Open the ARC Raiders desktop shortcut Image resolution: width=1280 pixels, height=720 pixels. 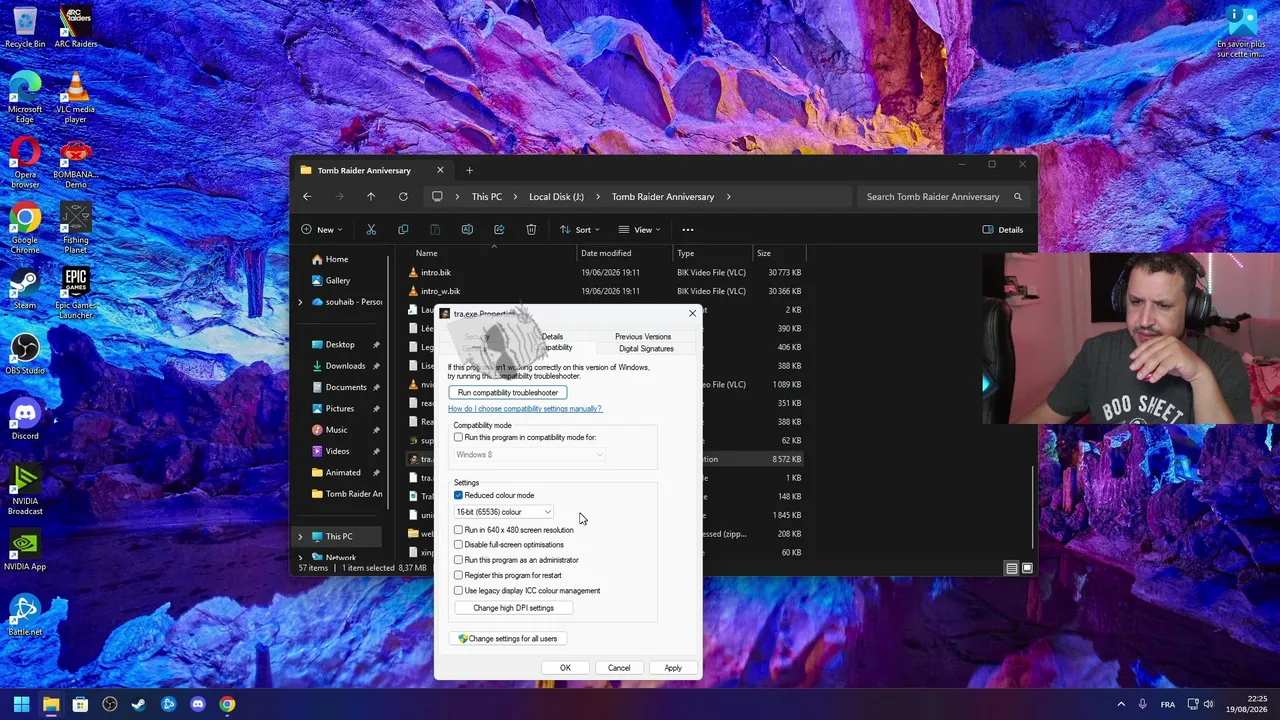click(x=76, y=28)
